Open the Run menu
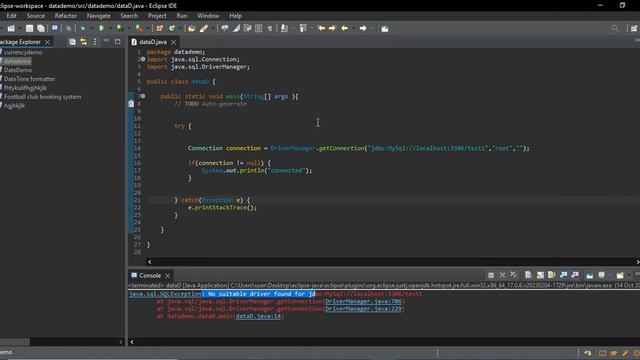This screenshot has height=360, width=640. (182, 16)
